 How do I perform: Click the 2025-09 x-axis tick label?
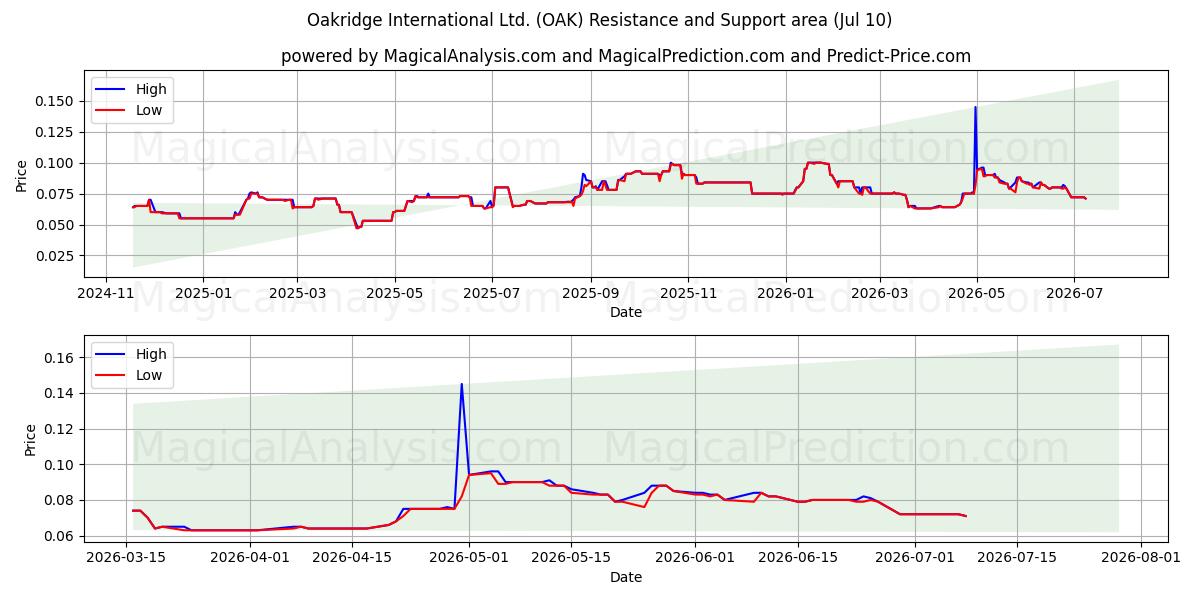point(590,295)
